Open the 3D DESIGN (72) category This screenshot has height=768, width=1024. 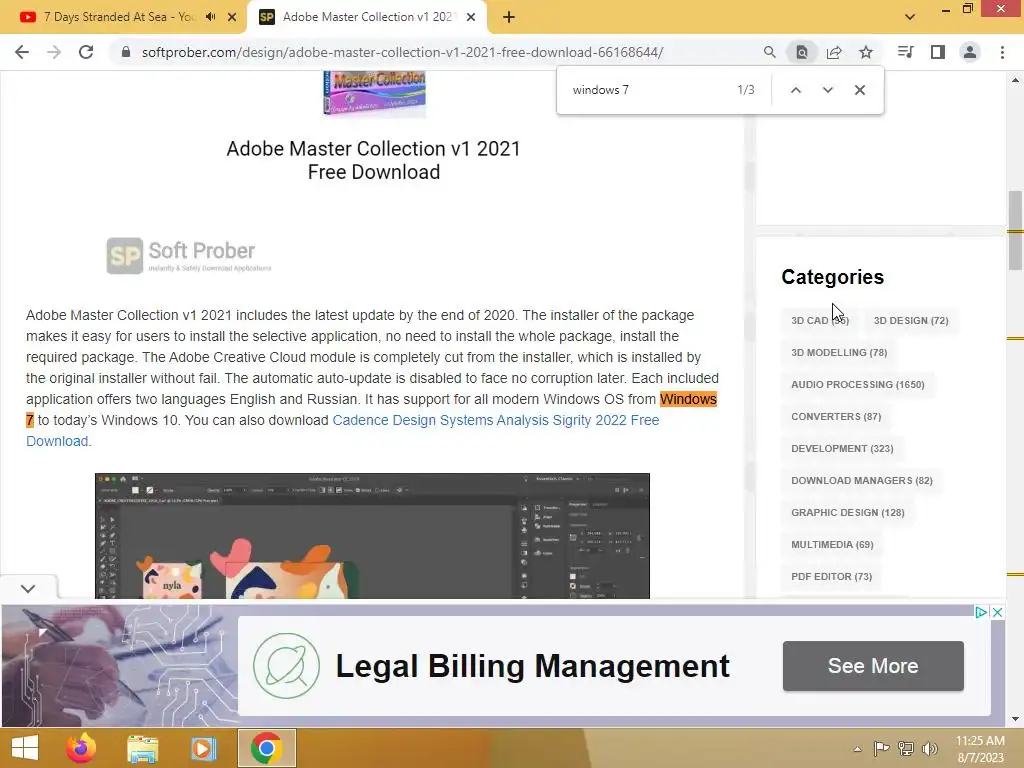[911, 321]
